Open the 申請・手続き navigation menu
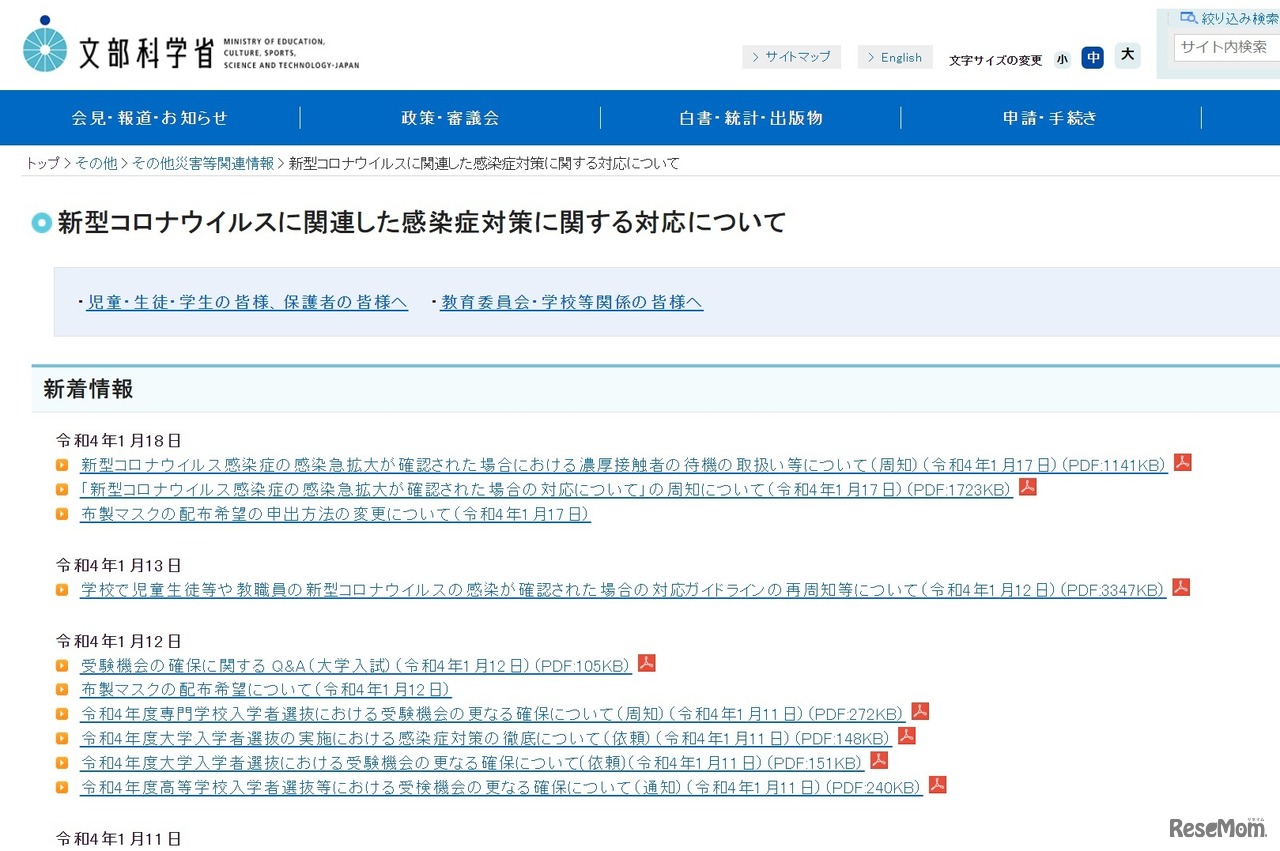The image size is (1280, 851). 1049,117
